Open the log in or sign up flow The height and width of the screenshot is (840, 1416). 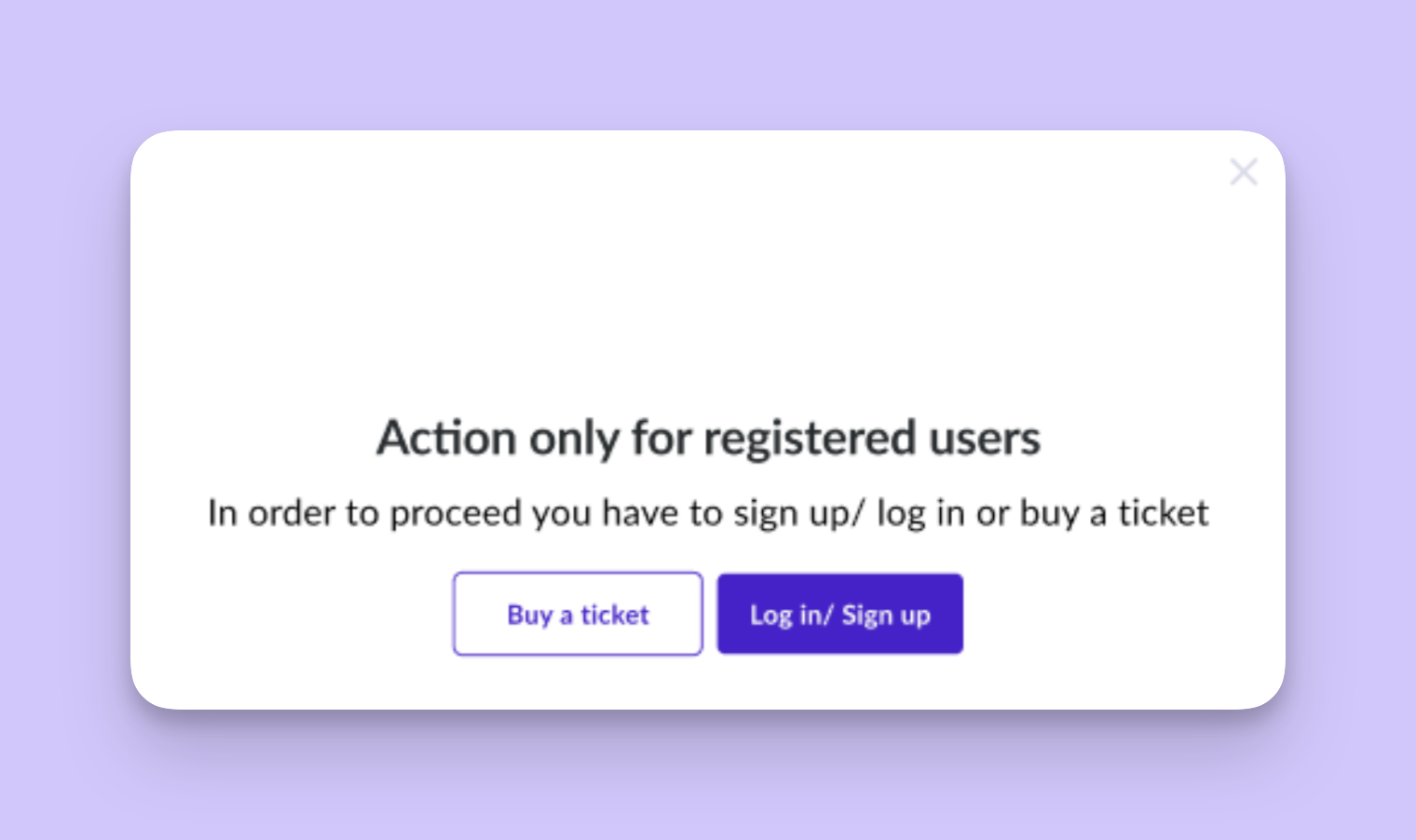click(839, 614)
